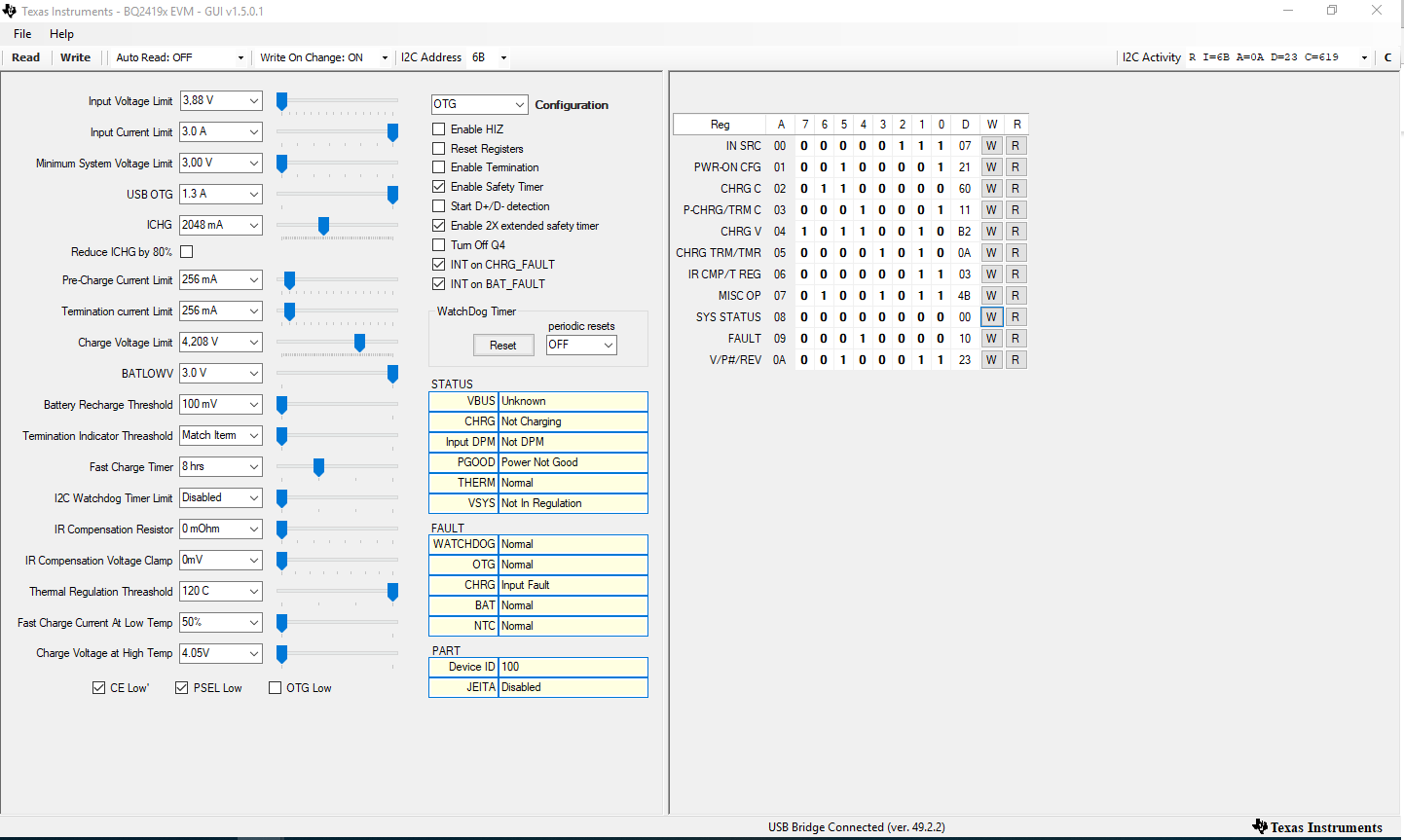Viewport: 1404px width, 840px height.
Task: Click the Texas Instruments title bar icon
Action: pos(10,11)
